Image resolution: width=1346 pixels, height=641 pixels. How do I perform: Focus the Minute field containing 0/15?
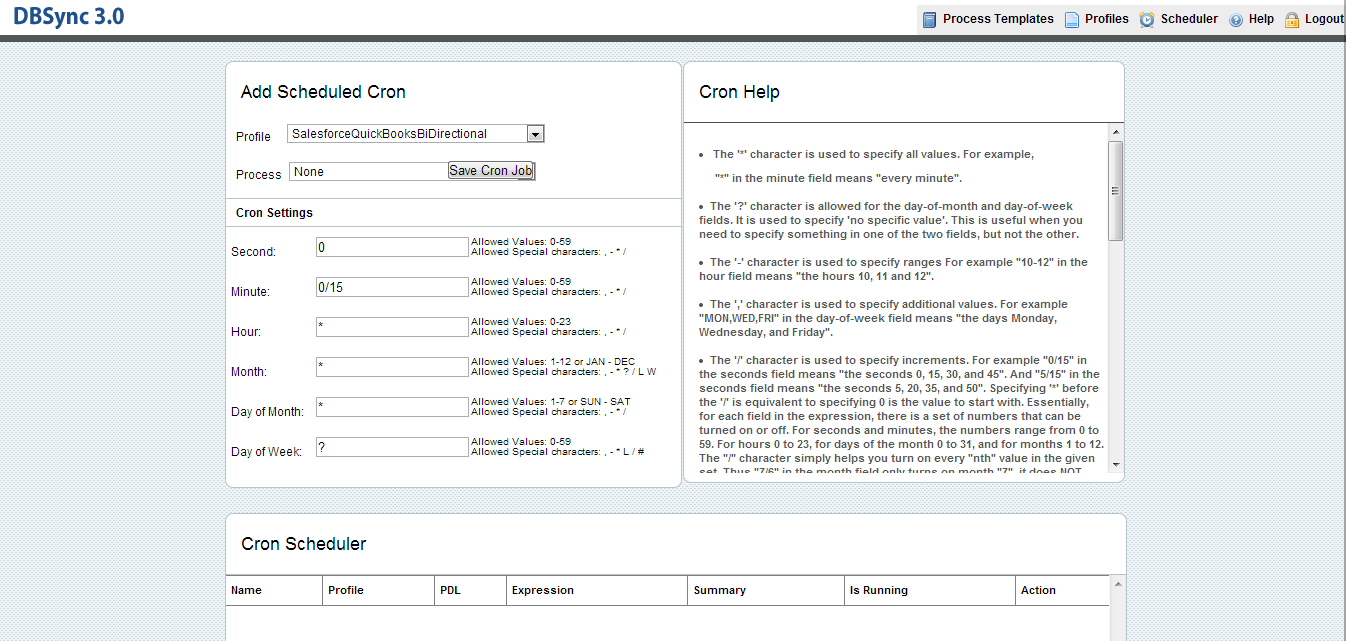click(x=392, y=287)
